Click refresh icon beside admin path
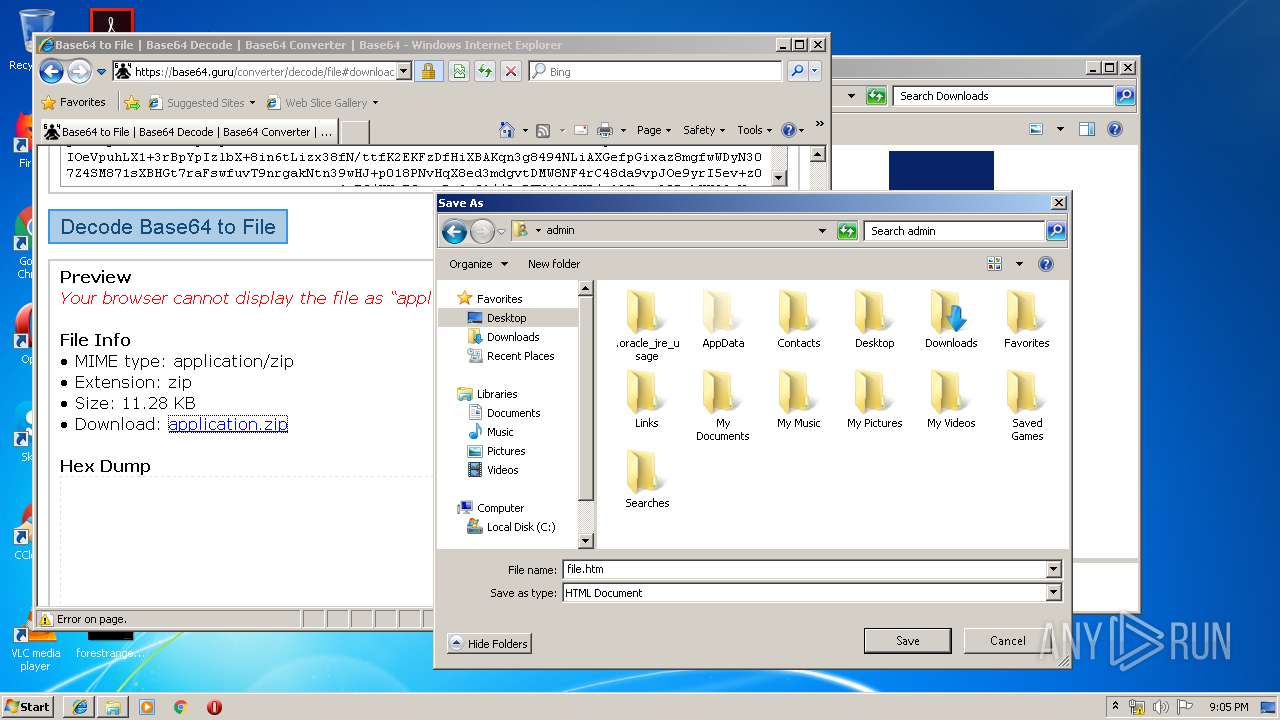 (x=847, y=231)
